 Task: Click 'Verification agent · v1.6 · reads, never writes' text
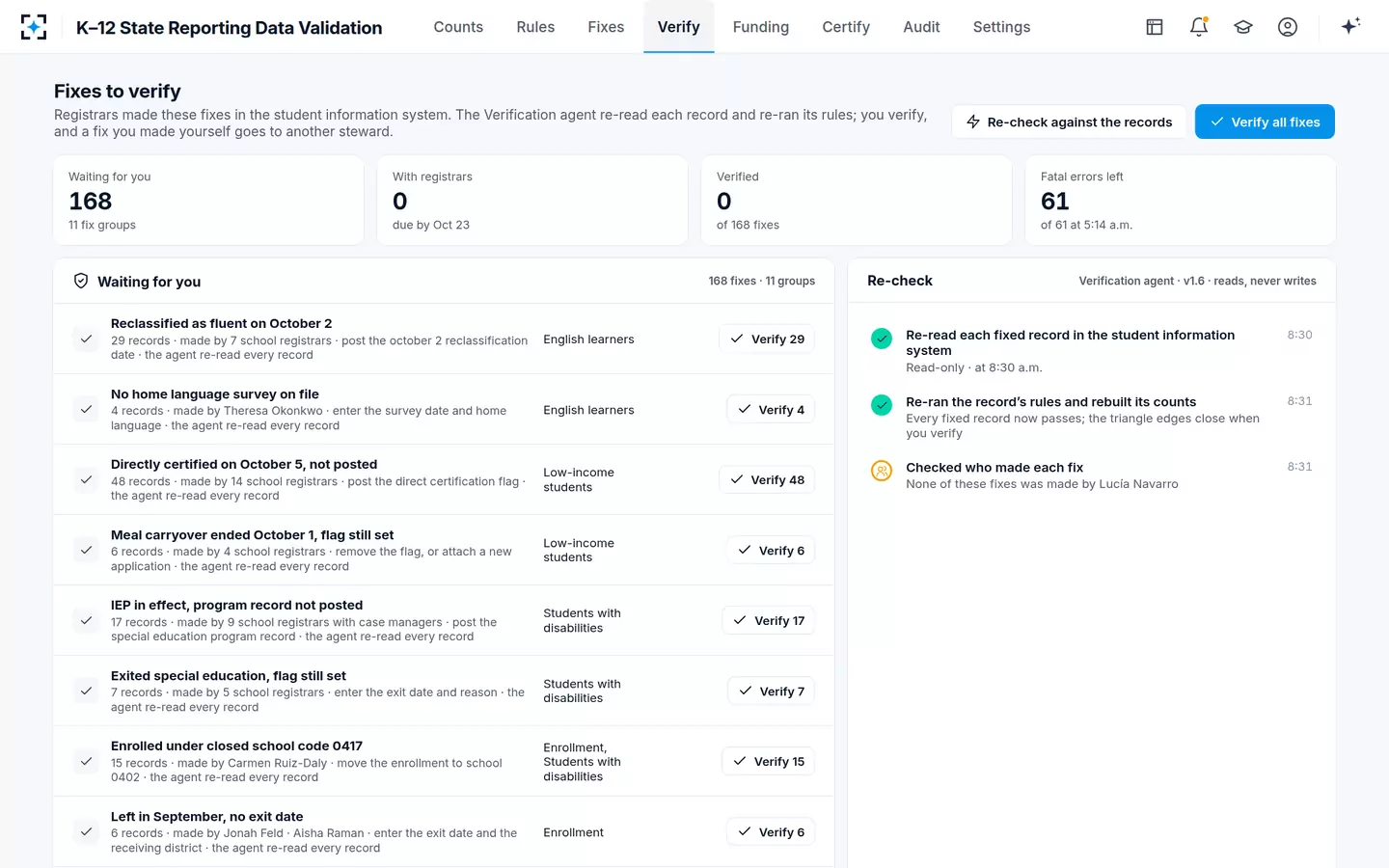click(x=1197, y=282)
